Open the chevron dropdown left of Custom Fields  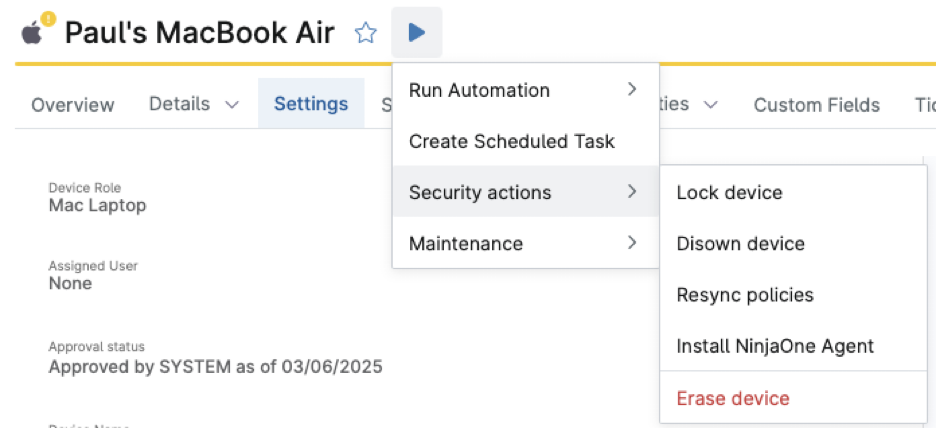pyautogui.click(x=712, y=104)
